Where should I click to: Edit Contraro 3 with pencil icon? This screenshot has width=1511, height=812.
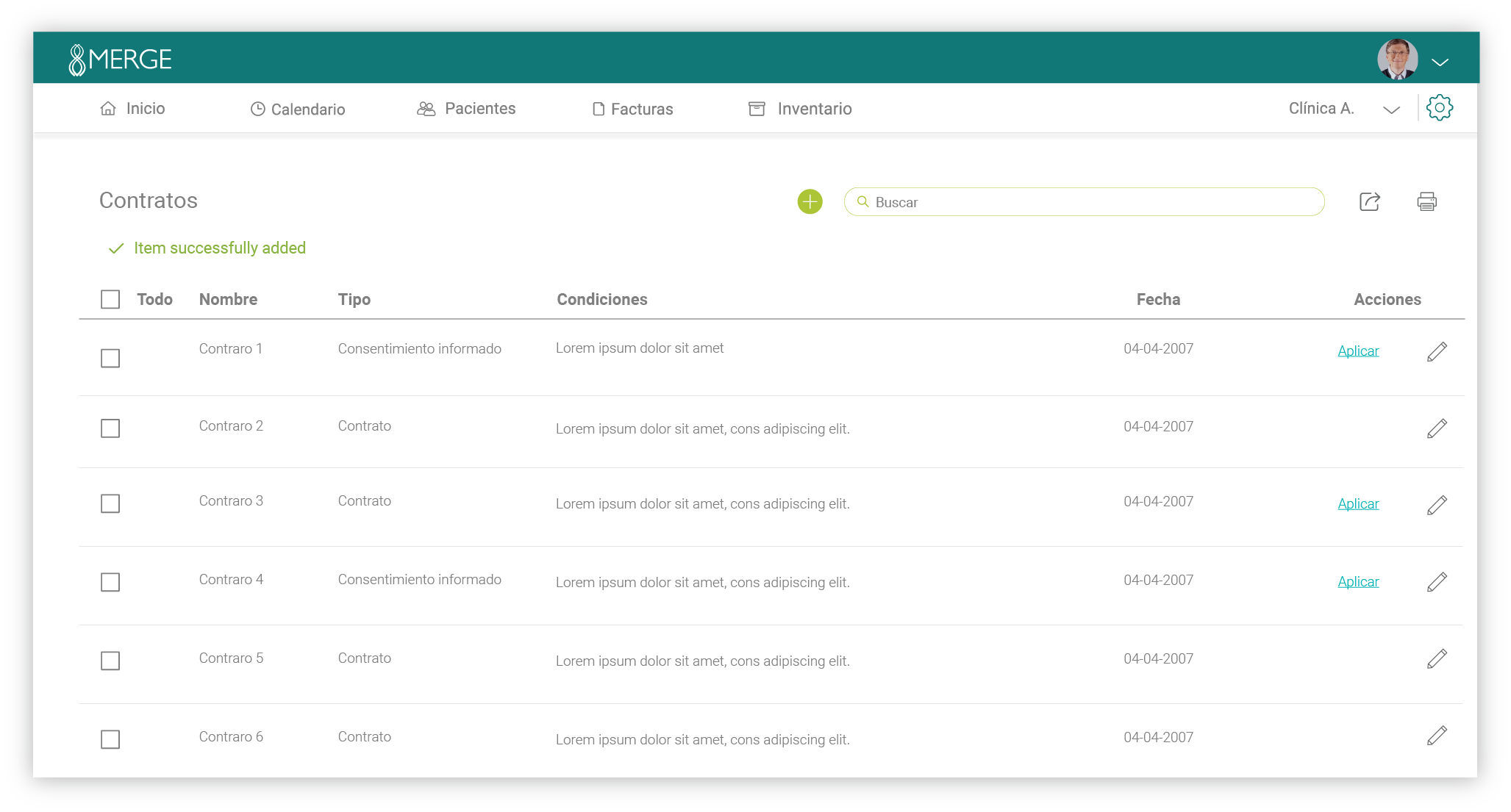[1437, 505]
